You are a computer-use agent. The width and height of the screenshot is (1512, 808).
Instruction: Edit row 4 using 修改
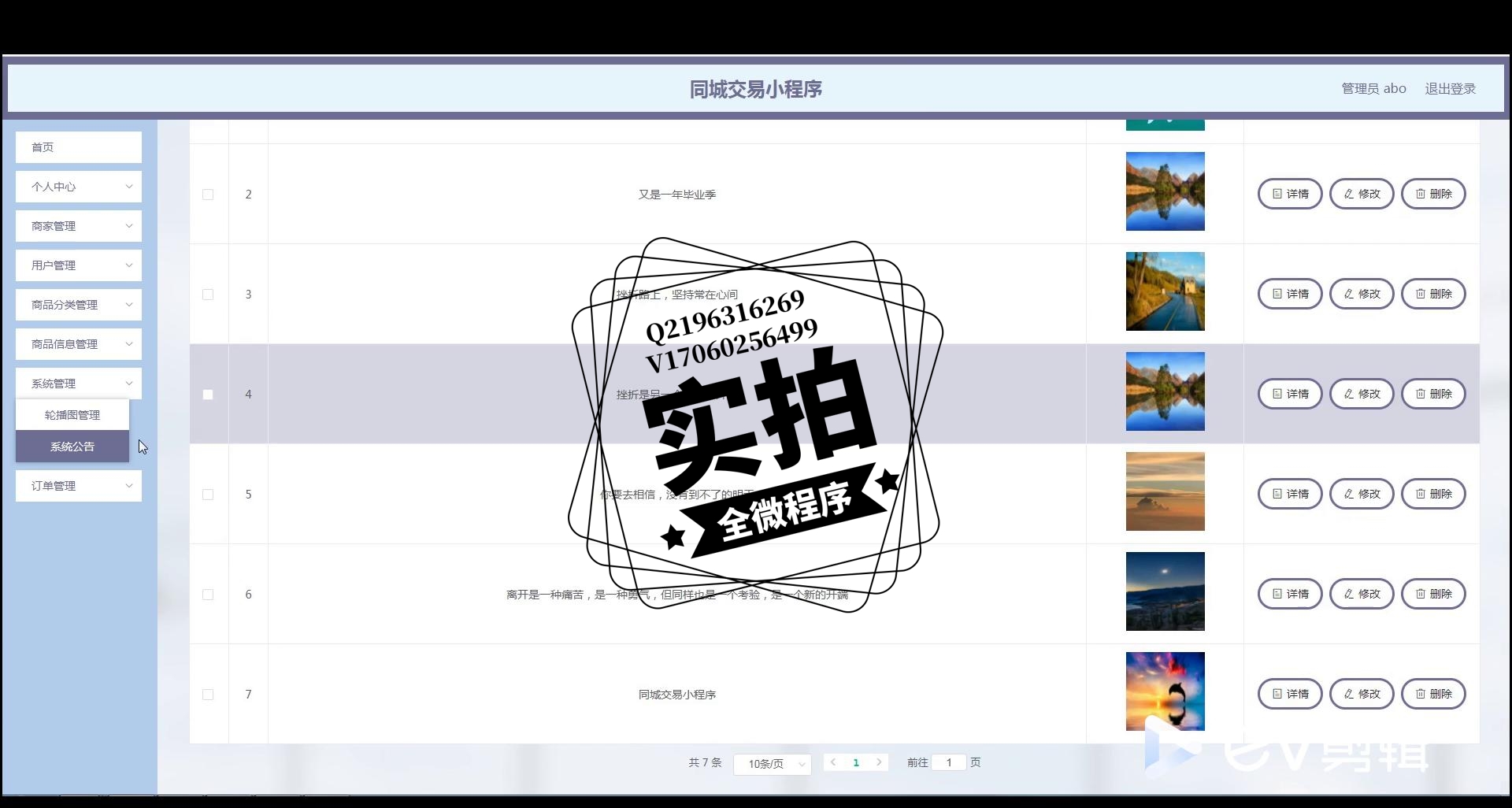click(x=1362, y=394)
